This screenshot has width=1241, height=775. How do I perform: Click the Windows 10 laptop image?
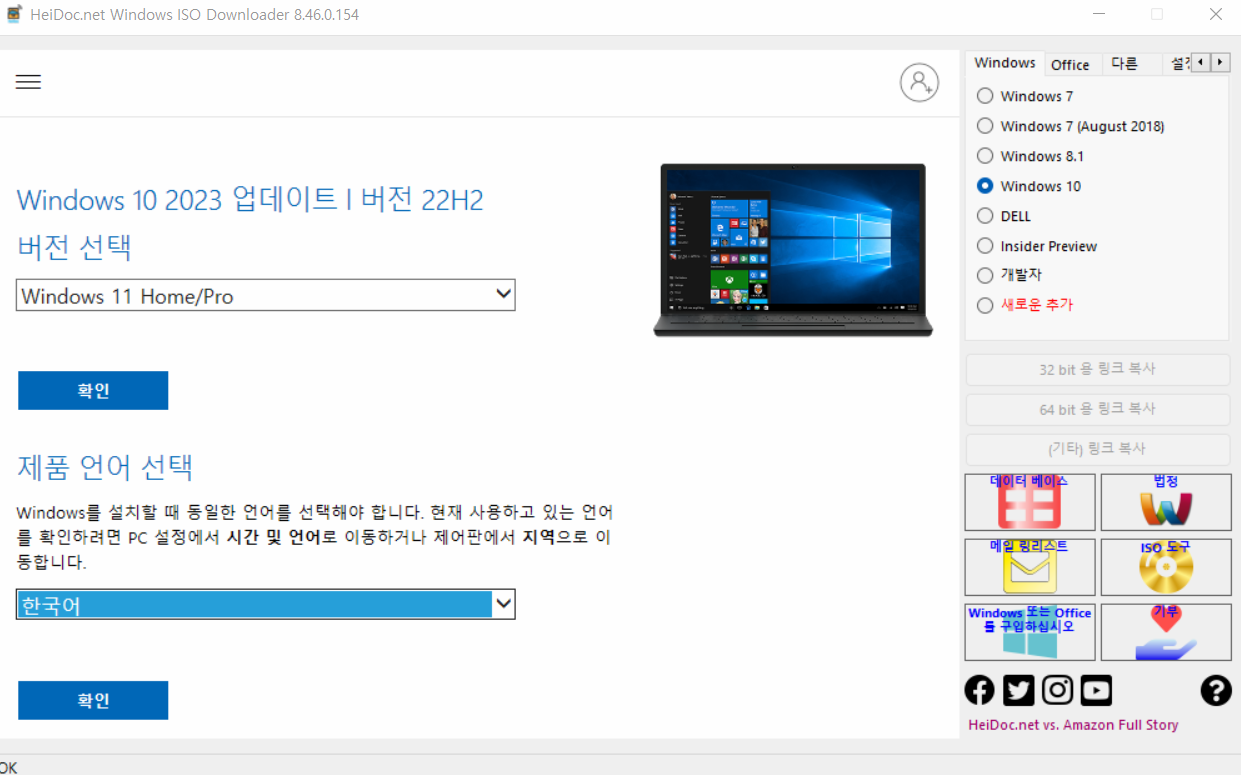pyautogui.click(x=793, y=249)
